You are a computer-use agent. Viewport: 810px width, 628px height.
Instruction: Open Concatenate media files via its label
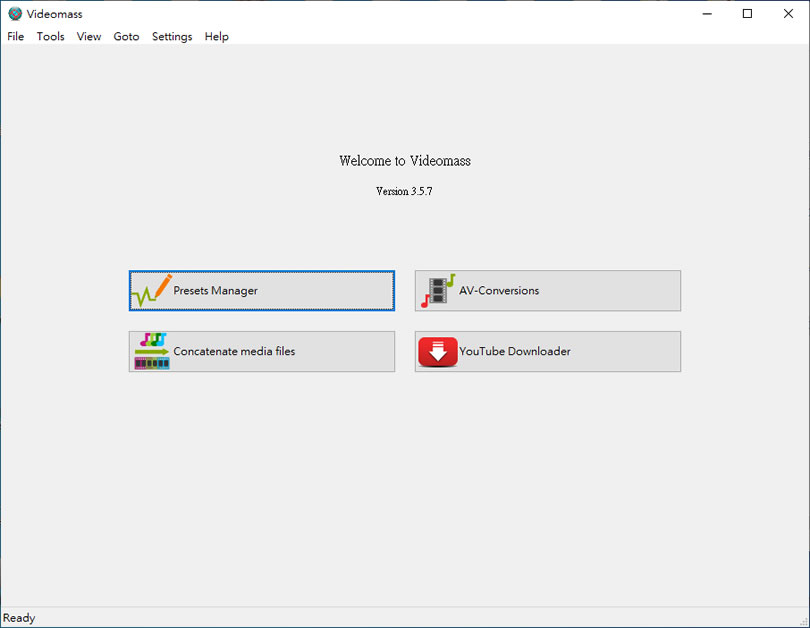pos(234,351)
